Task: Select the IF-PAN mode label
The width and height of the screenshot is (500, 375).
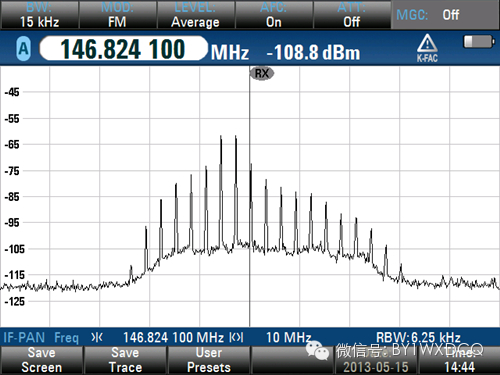Action: pyautogui.click(x=24, y=337)
